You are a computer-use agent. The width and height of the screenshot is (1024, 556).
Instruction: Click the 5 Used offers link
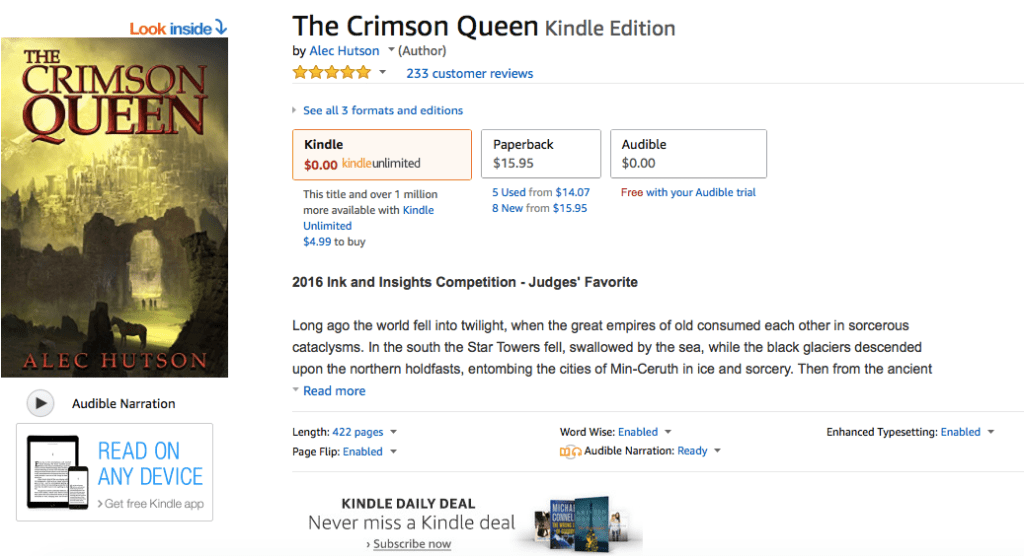[509, 192]
